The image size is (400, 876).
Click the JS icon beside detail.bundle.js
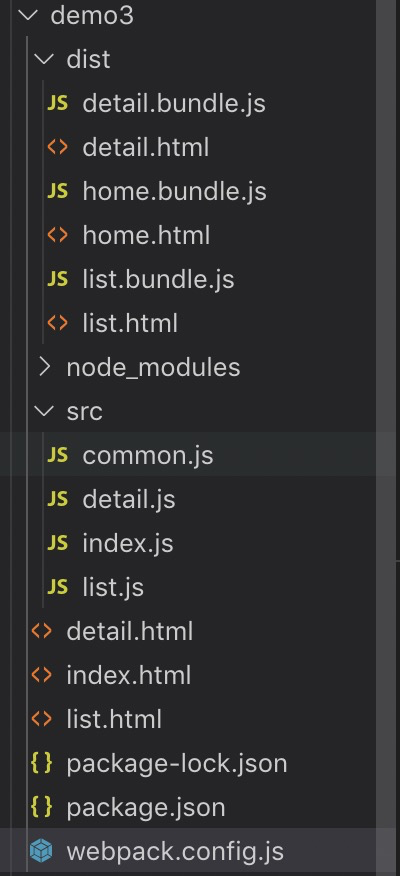coord(58,103)
